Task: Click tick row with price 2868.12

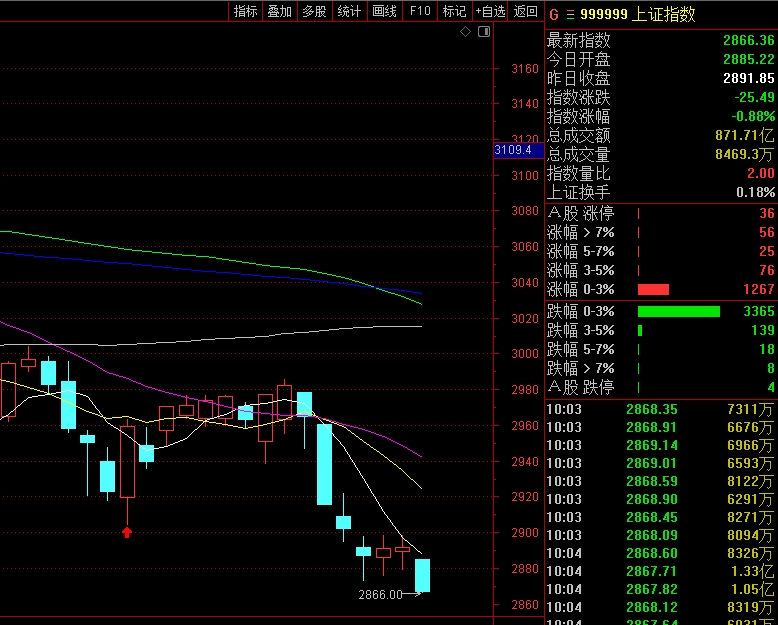Action: [x=661, y=607]
